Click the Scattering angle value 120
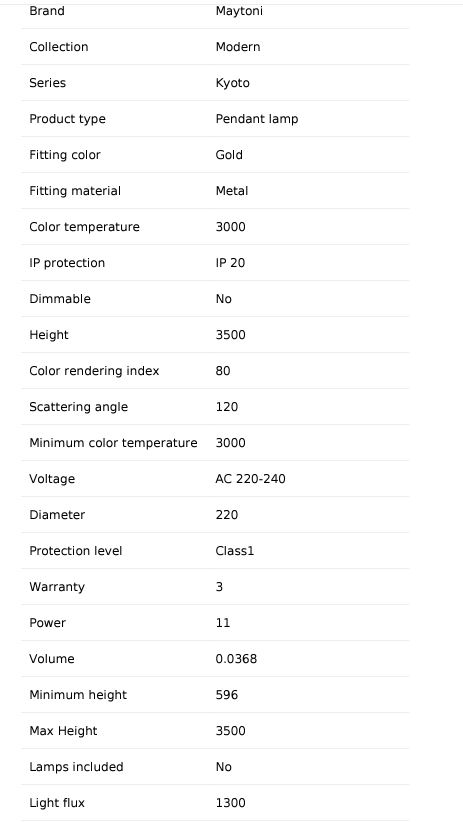Screen dimensions: 463x822 [227, 407]
